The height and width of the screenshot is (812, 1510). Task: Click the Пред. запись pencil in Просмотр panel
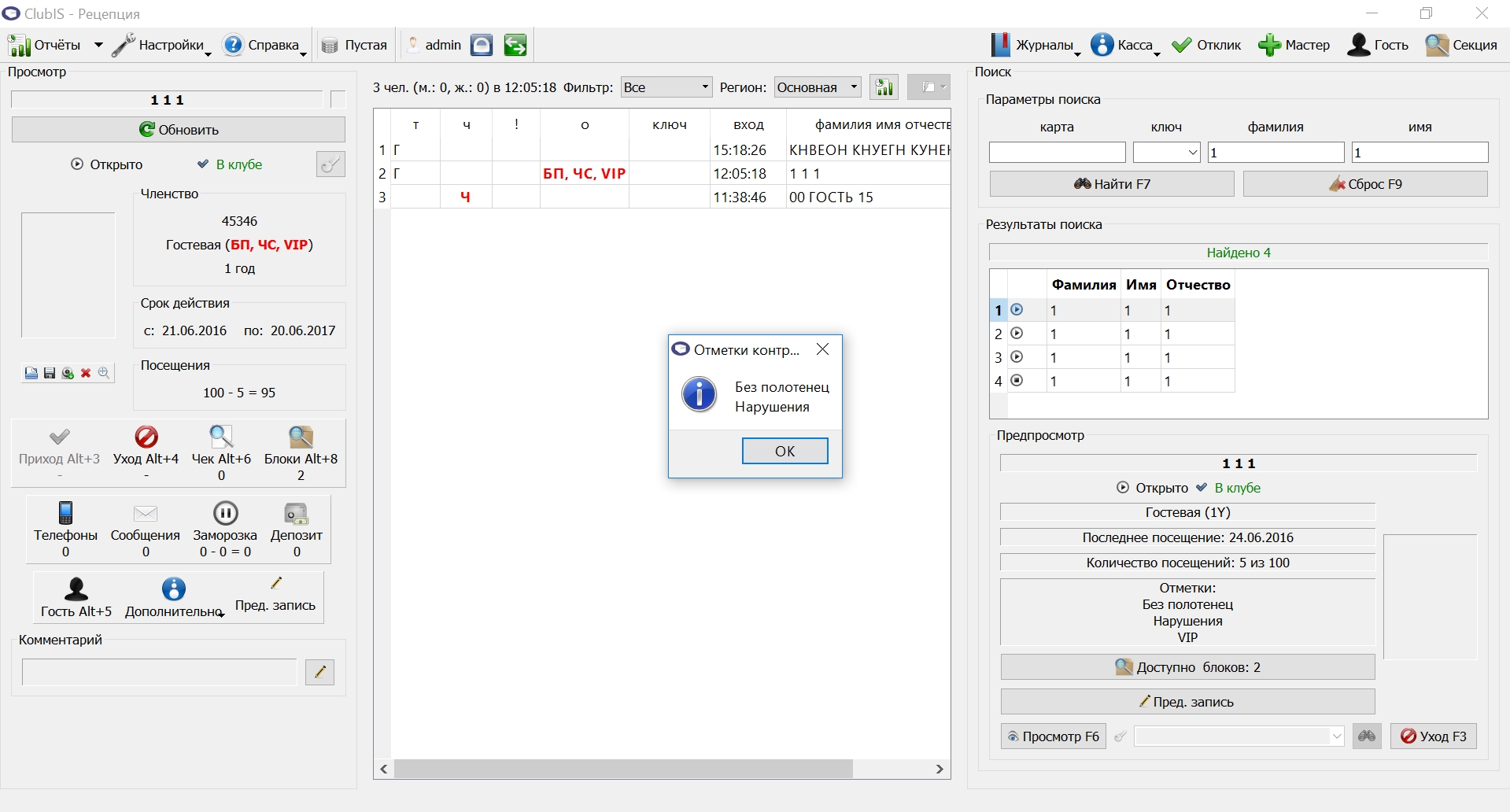click(x=275, y=583)
